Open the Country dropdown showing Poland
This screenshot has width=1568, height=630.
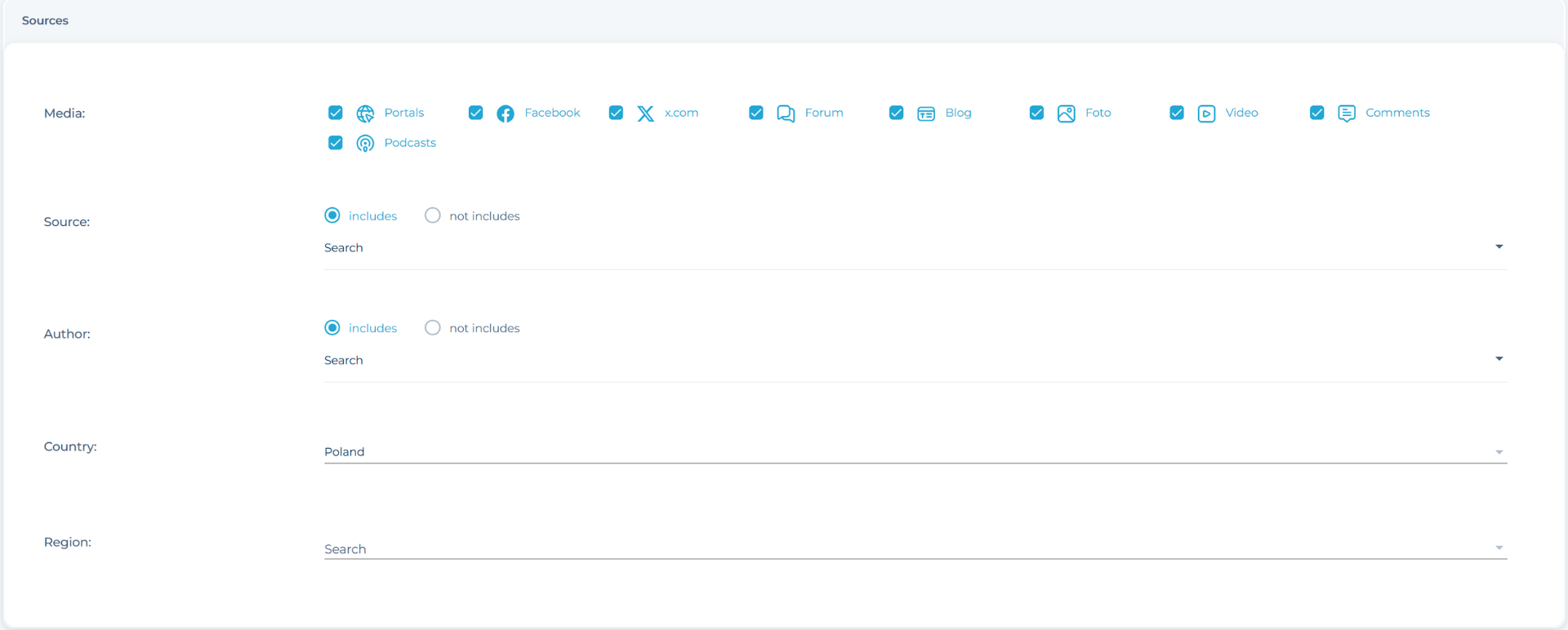coord(915,451)
